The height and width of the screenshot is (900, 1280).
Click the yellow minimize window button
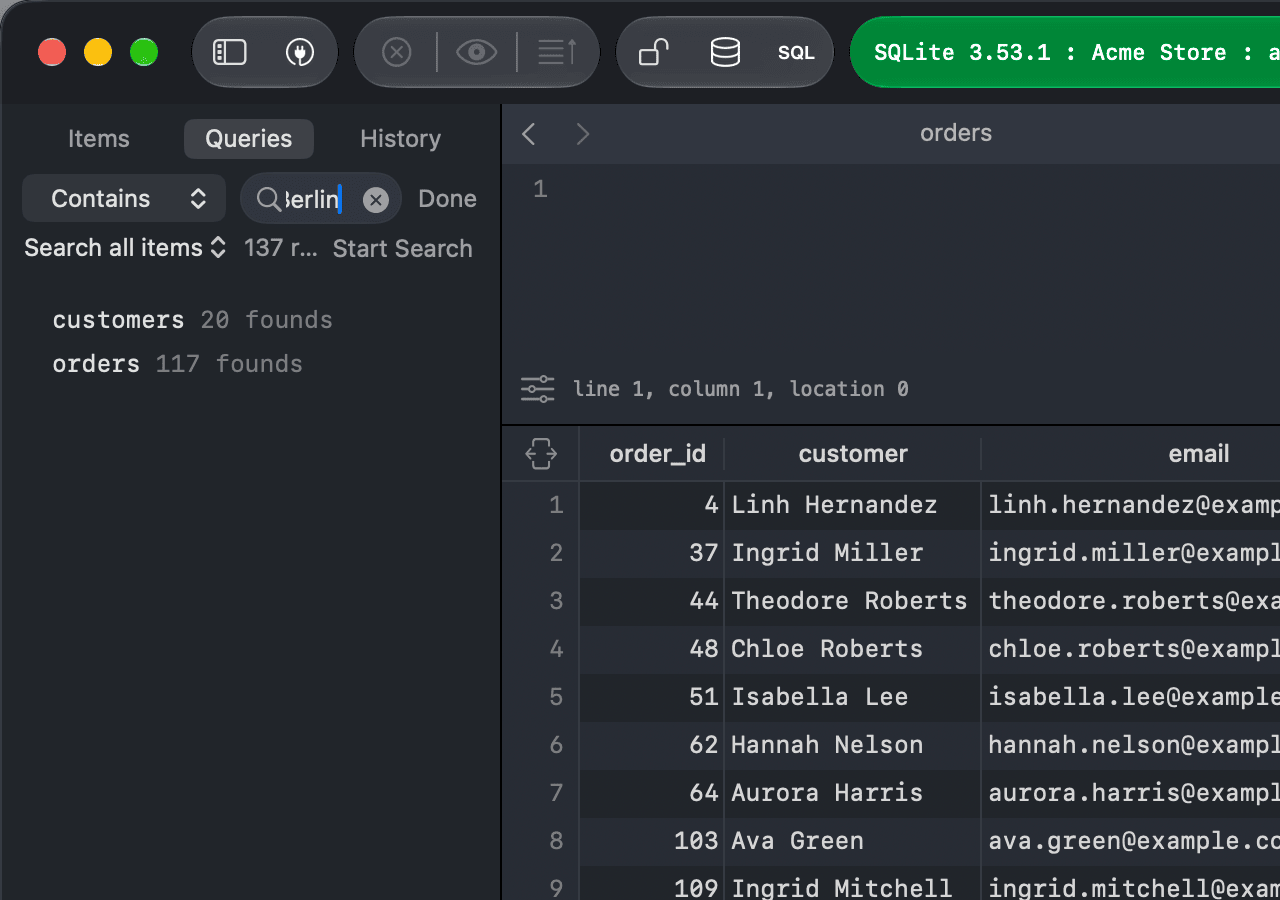98,52
